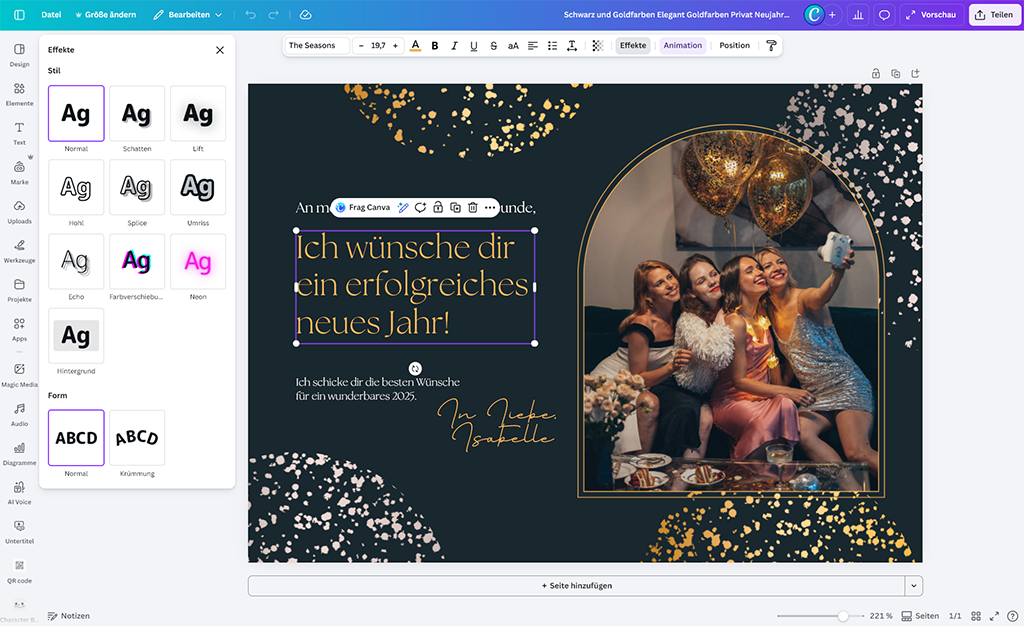The height and width of the screenshot is (626, 1024).
Task: Toggle bulleted list formatting
Action: click(x=552, y=46)
